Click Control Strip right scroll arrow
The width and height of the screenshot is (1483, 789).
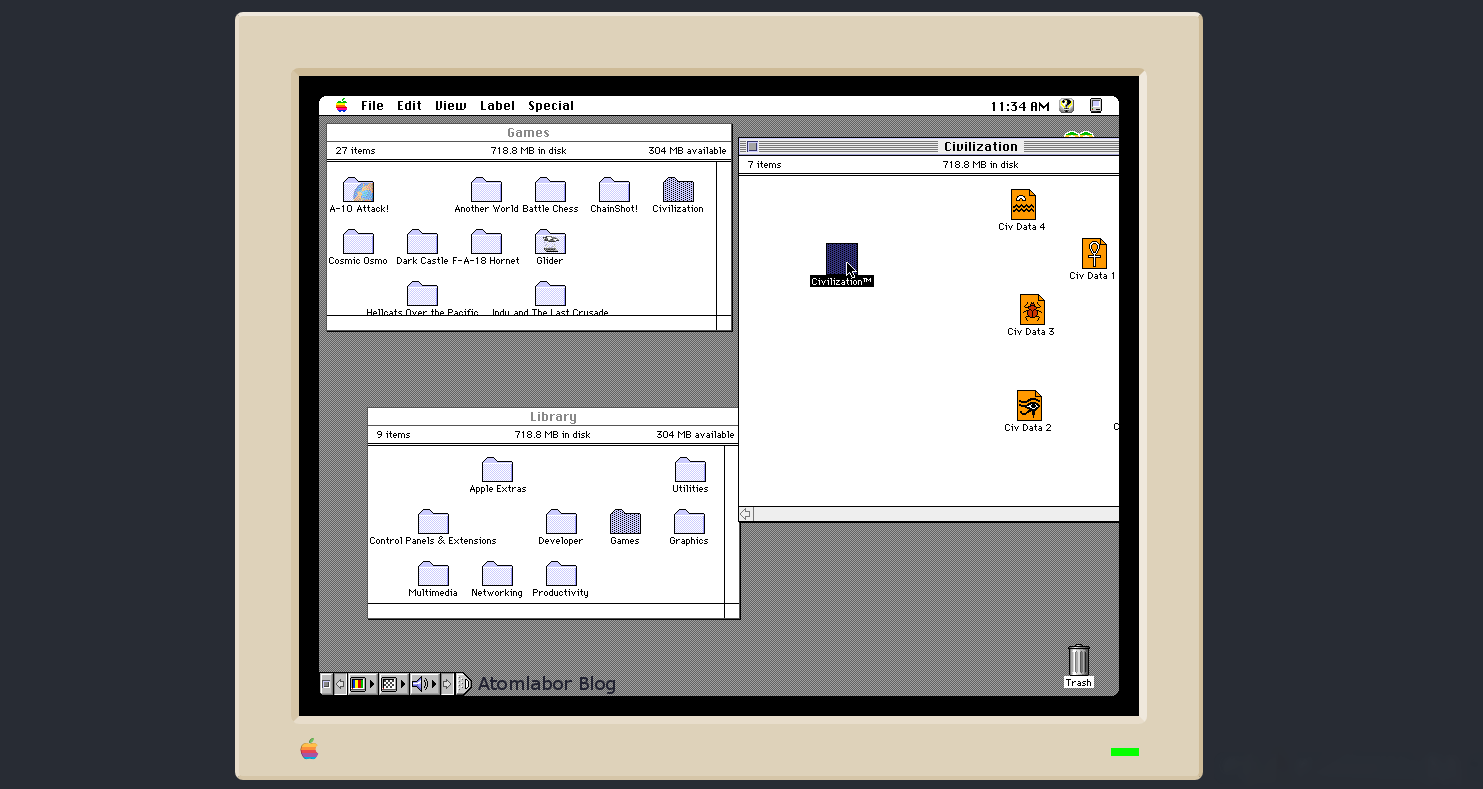447,684
